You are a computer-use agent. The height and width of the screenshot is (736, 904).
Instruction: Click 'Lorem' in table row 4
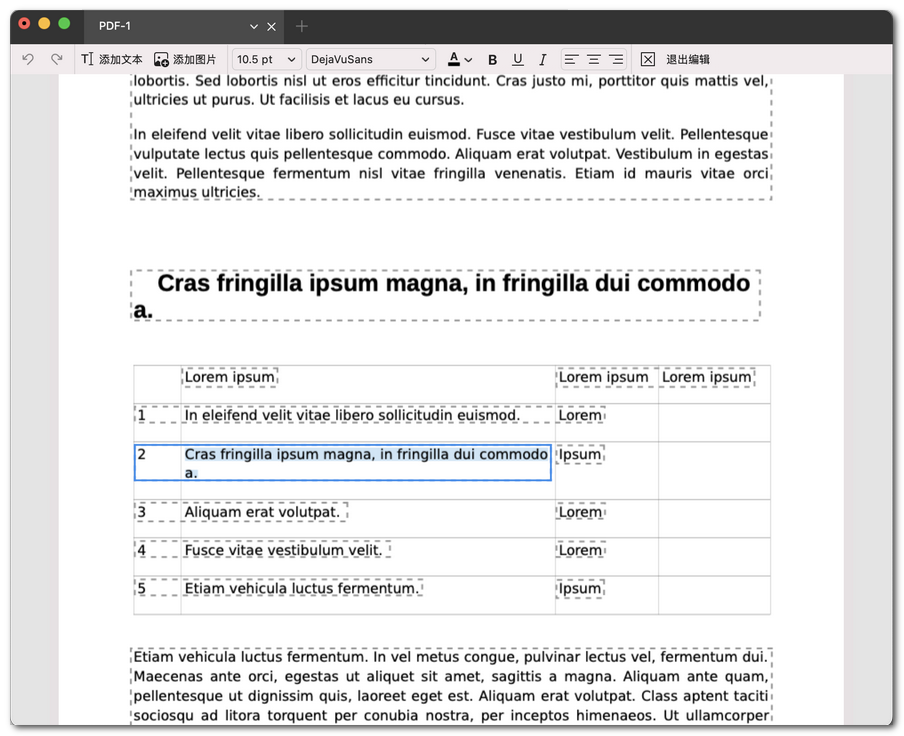[x=580, y=550]
